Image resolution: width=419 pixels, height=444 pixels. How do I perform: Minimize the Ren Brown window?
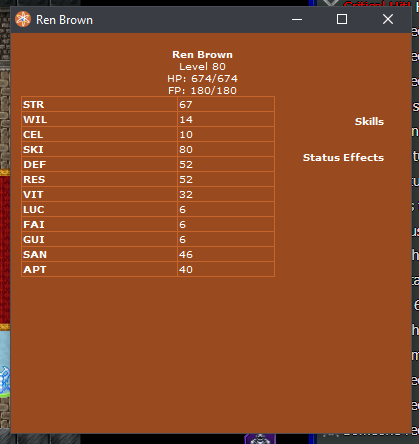click(297, 19)
